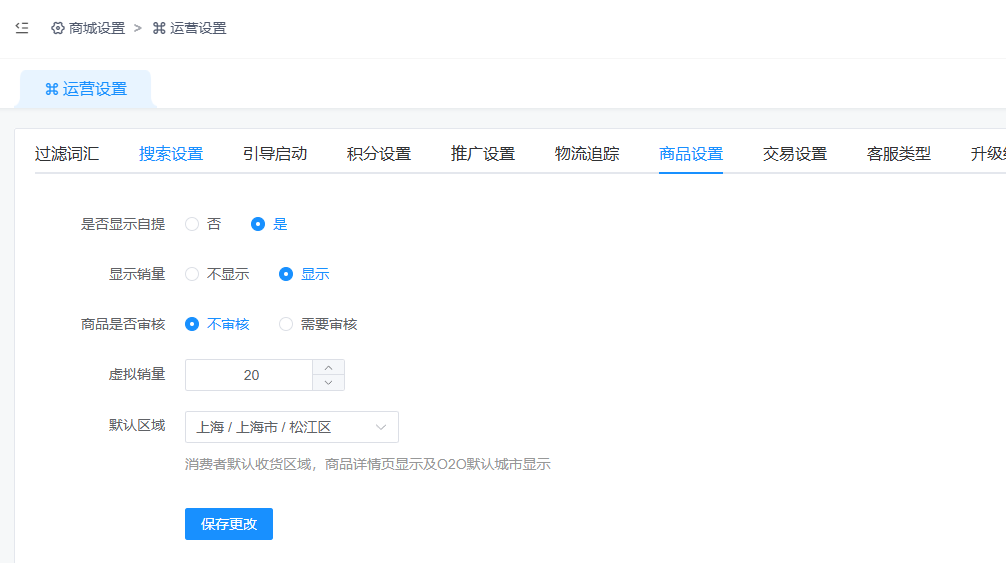Expand the 默认区域 dropdown arrow

[381, 427]
